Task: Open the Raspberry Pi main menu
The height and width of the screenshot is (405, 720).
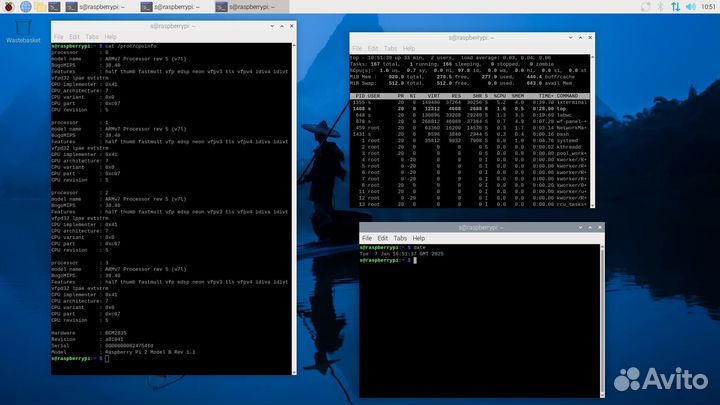Action: (8, 6)
